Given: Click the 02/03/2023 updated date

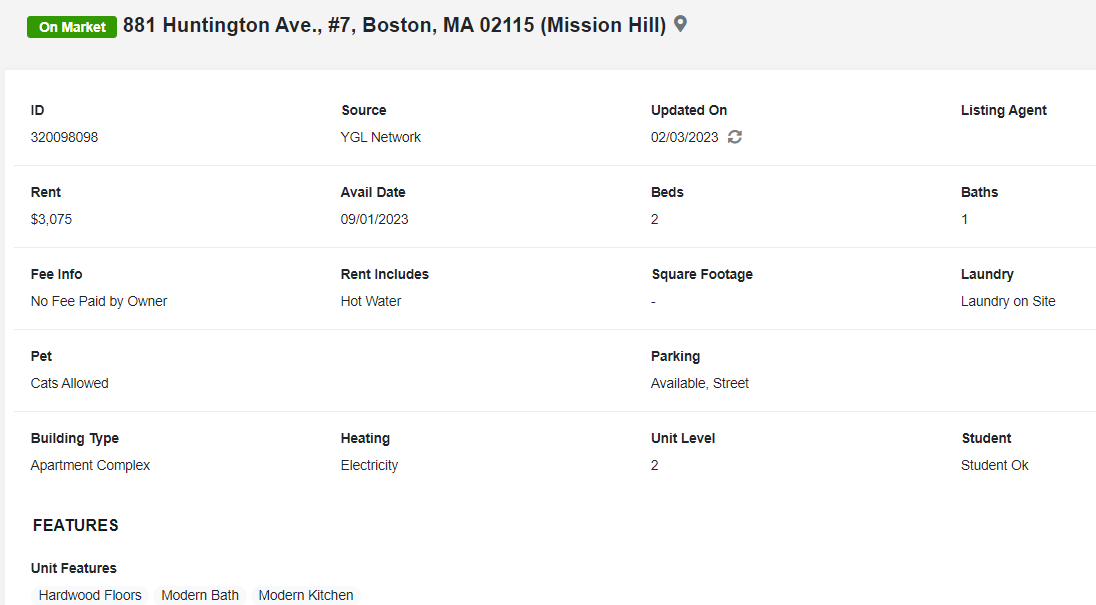Looking at the screenshot, I should [684, 137].
